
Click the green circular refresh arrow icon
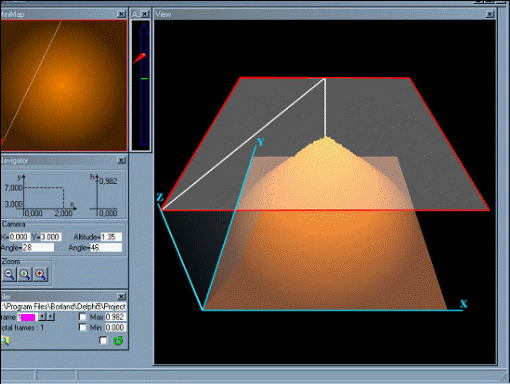[118, 340]
